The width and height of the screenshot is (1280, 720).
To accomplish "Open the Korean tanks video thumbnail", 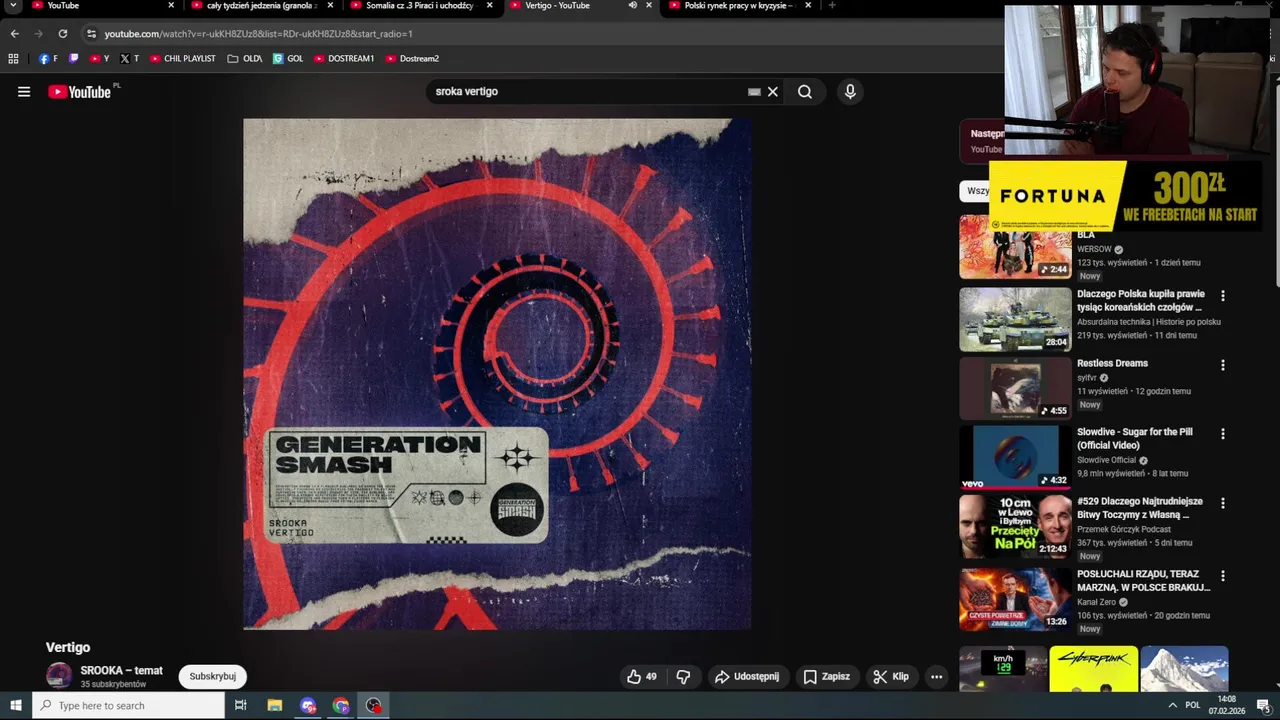I will 1015,320.
